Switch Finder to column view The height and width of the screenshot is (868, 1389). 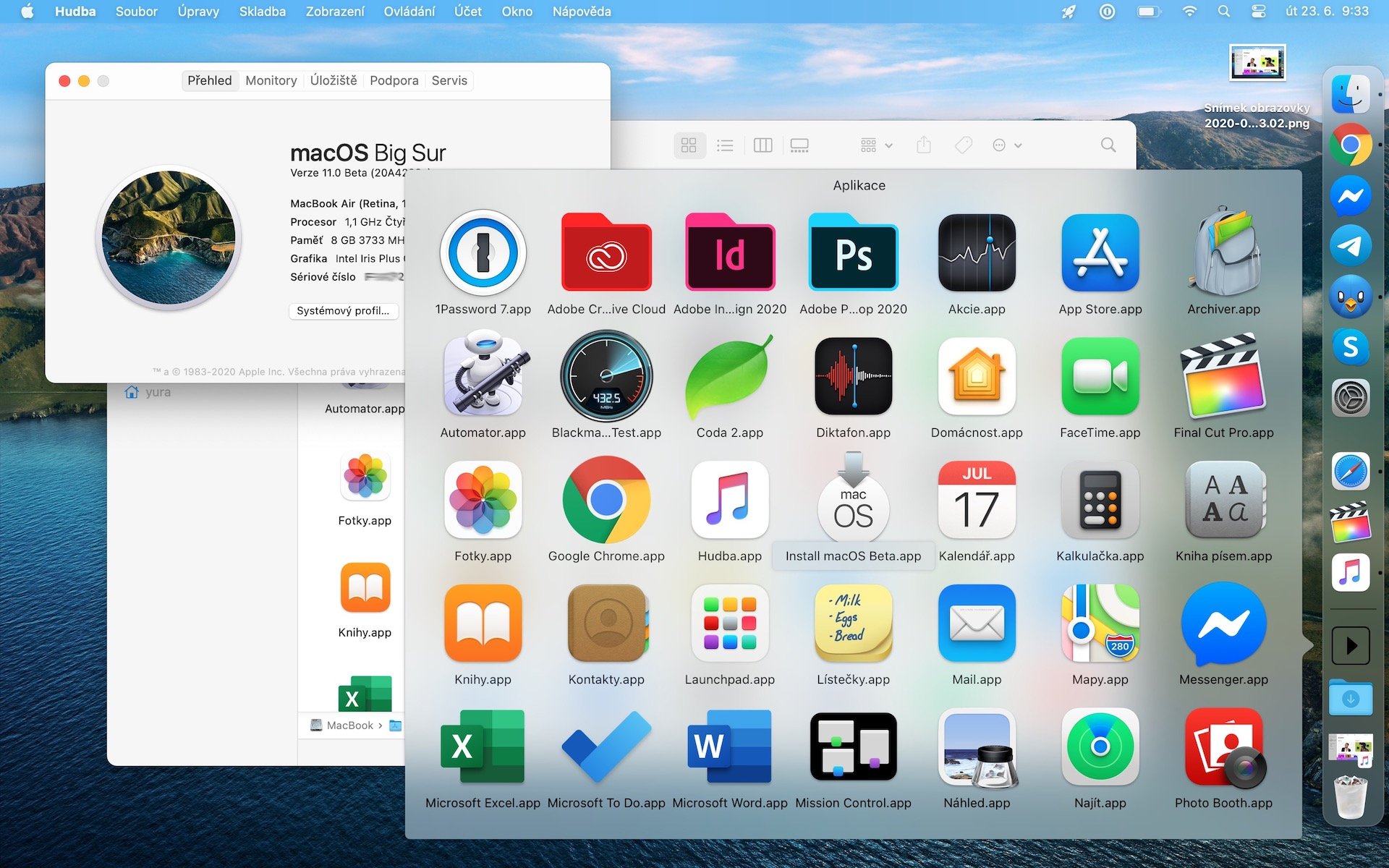[763, 145]
